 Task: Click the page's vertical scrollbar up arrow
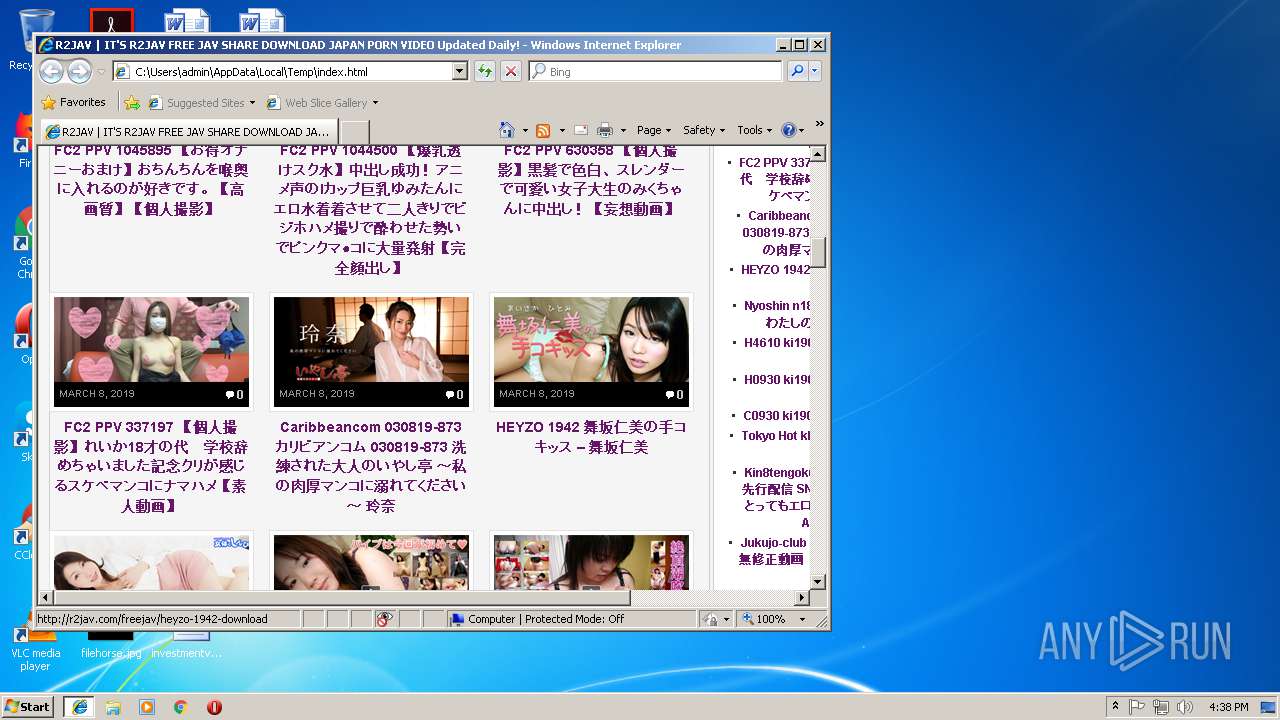coord(818,154)
